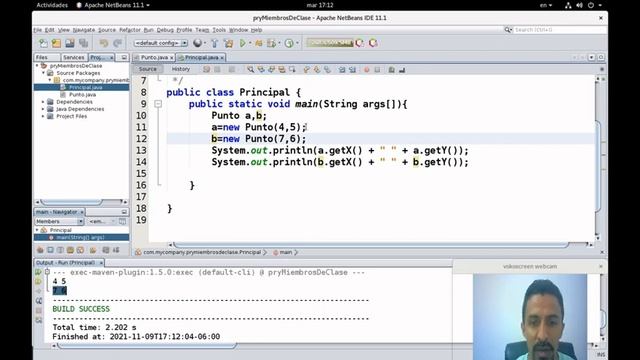The width and height of the screenshot is (640, 360).
Task: Click the New File toolbar icon
Action: click(43, 43)
